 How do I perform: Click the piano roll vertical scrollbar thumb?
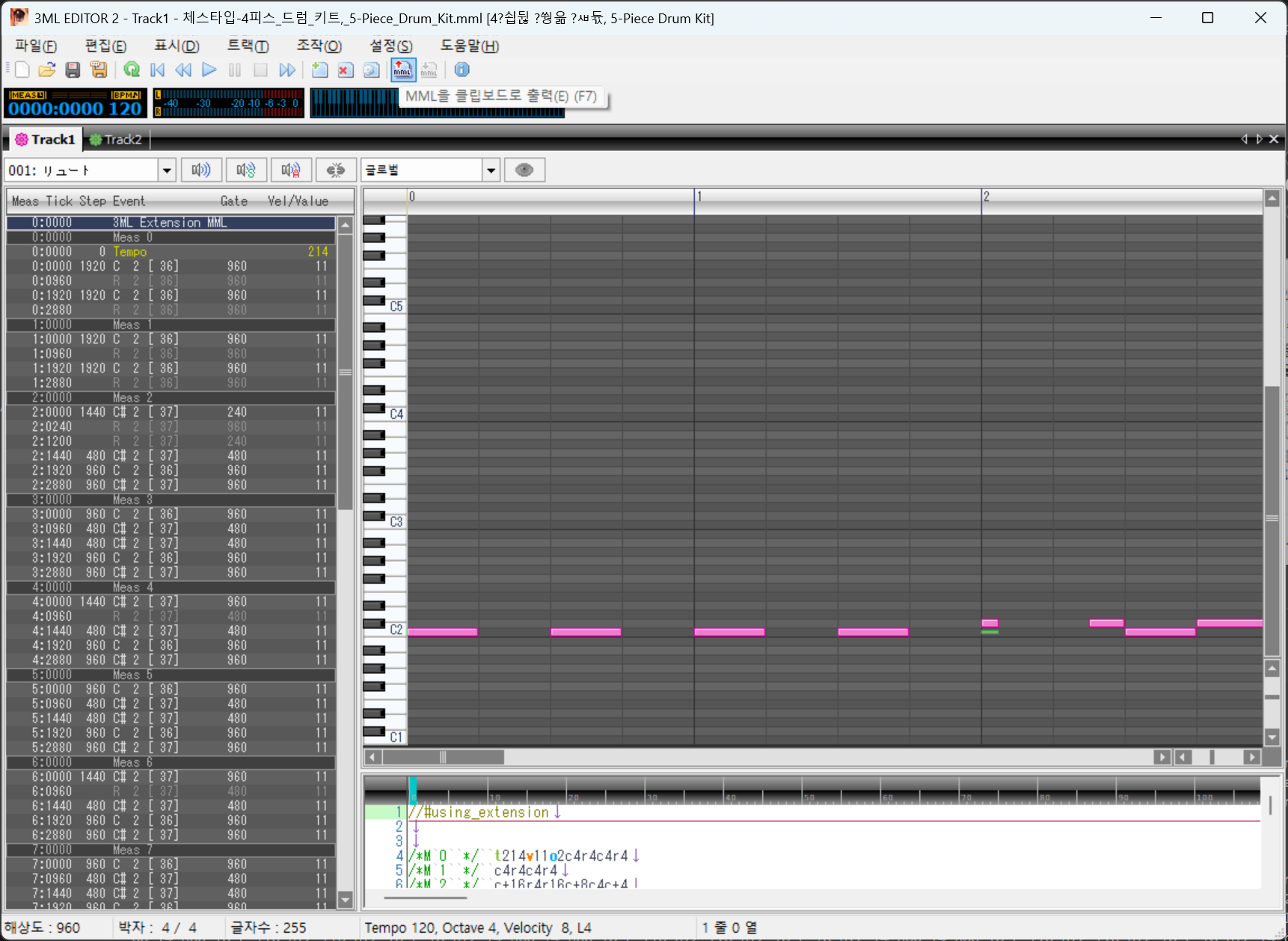point(1272,520)
